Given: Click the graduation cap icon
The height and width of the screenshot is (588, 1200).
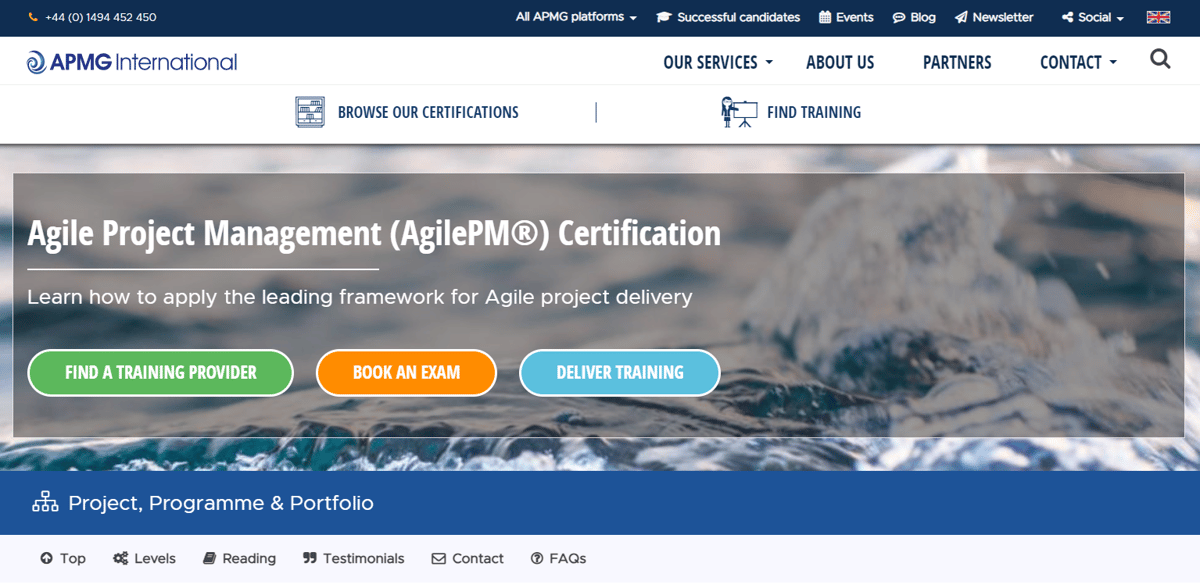Looking at the screenshot, I should (x=663, y=17).
